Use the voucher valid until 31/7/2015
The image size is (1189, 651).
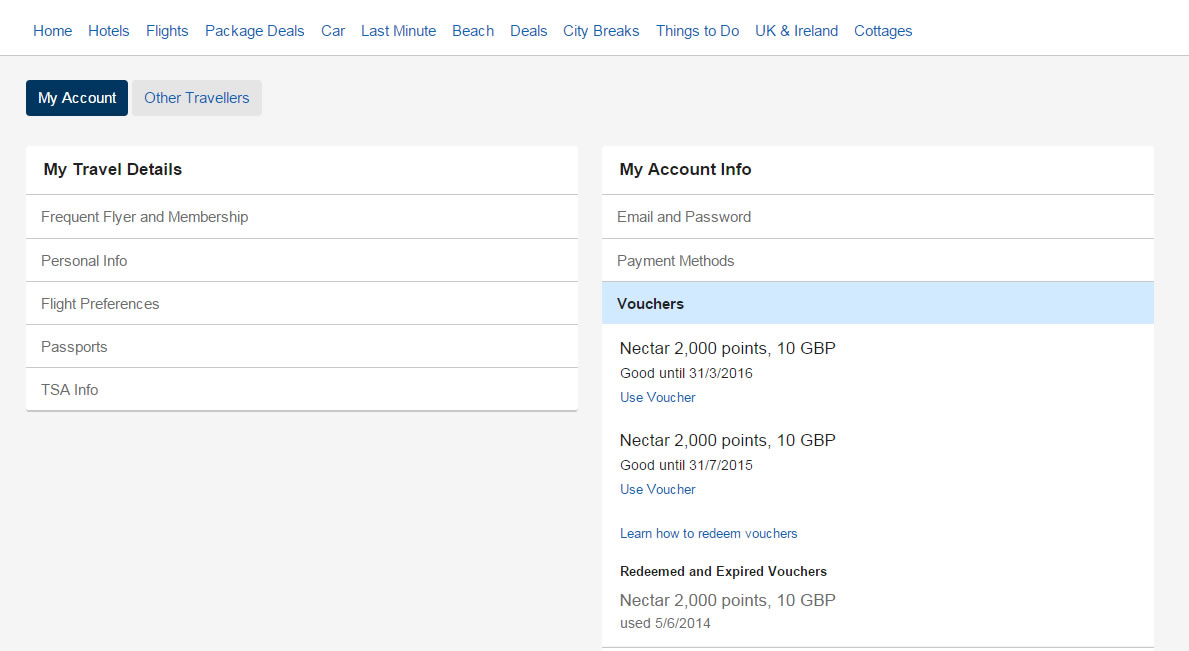pyautogui.click(x=657, y=489)
